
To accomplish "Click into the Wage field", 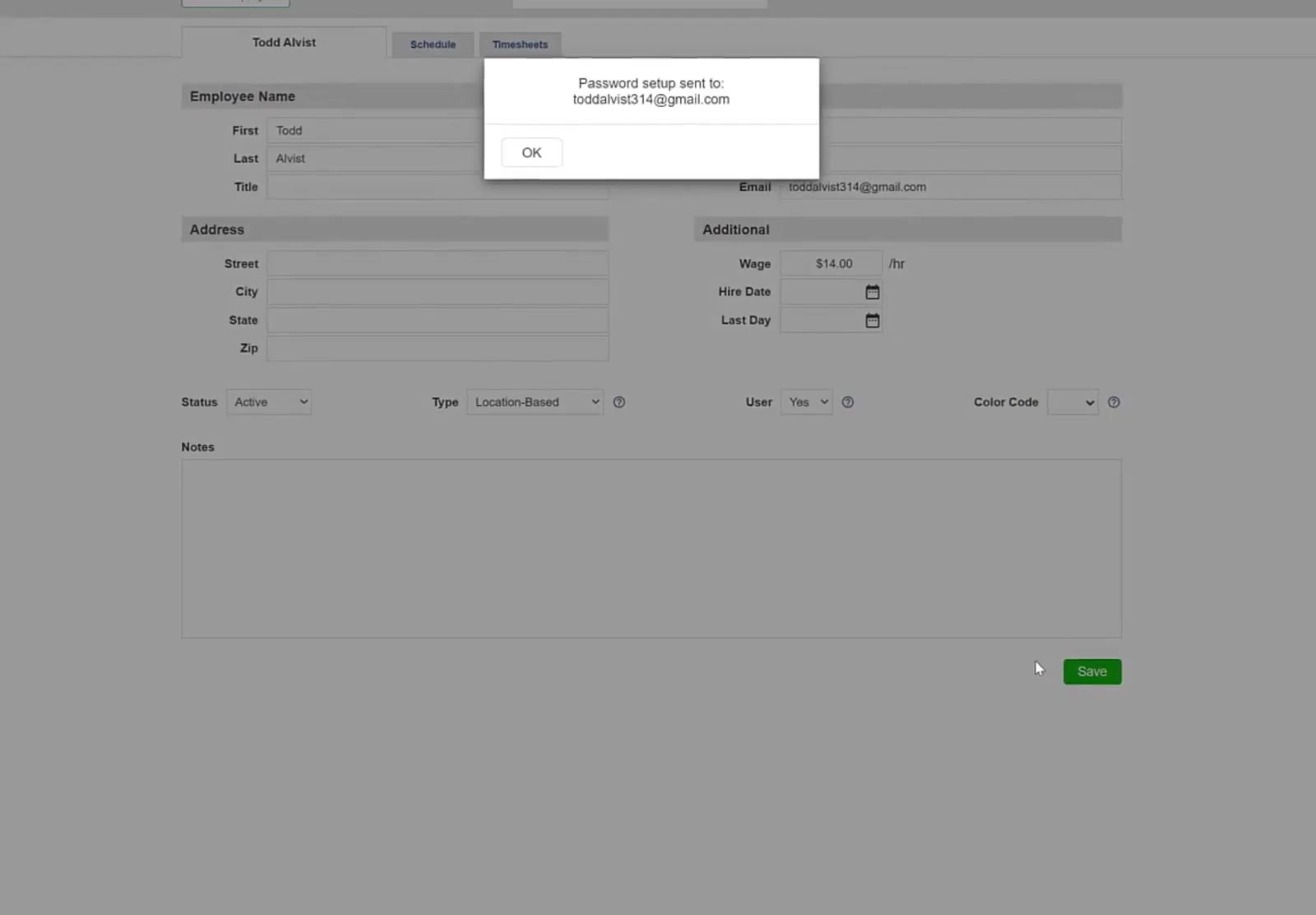I will point(832,263).
